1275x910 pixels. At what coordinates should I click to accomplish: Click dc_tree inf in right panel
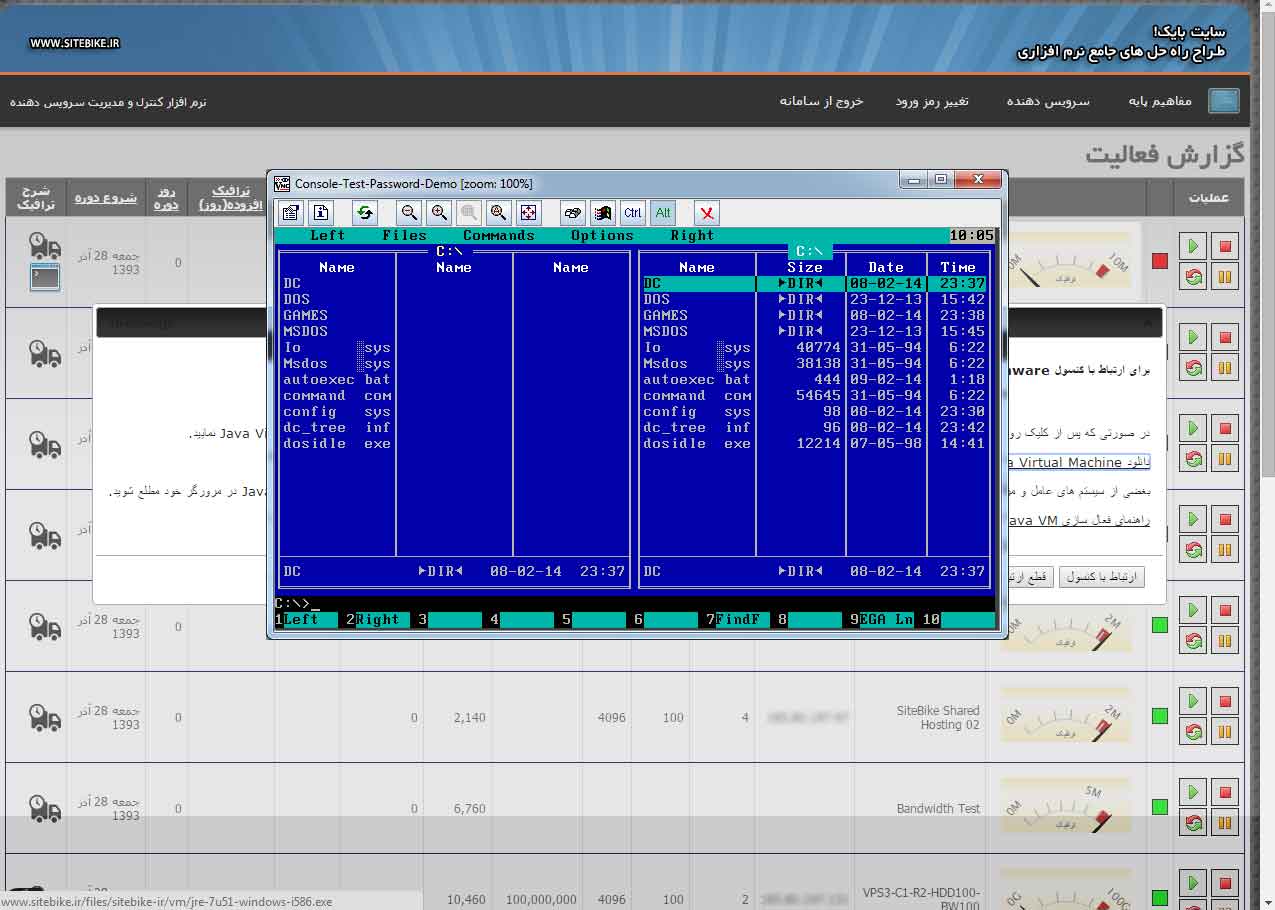pyautogui.click(x=696, y=427)
